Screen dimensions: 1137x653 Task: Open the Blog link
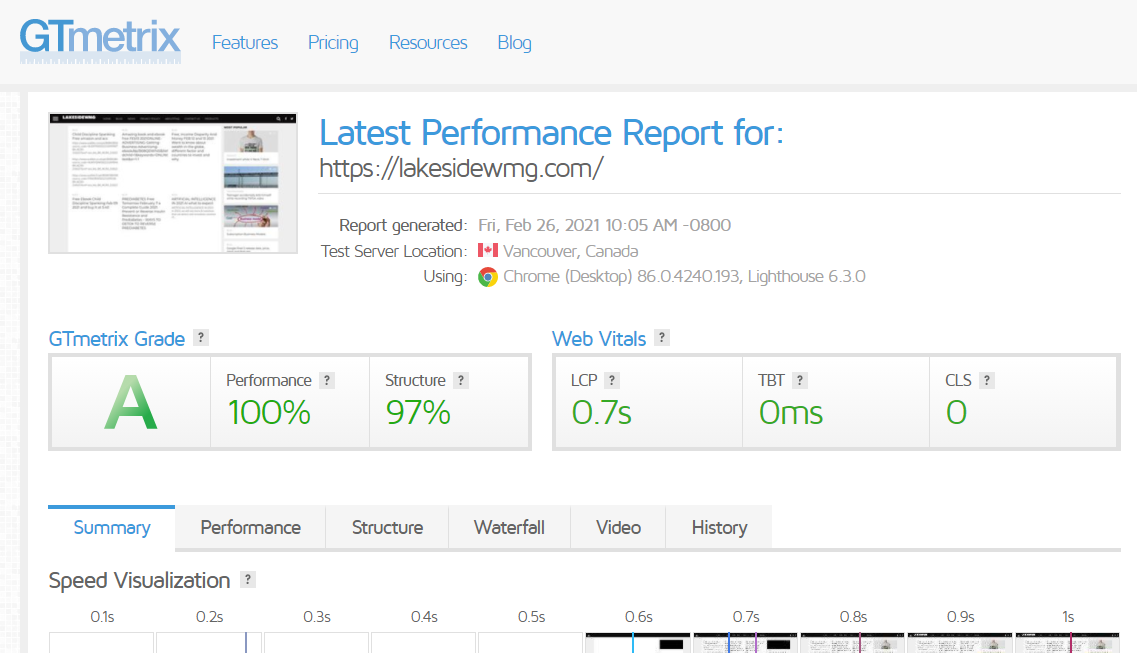[514, 43]
